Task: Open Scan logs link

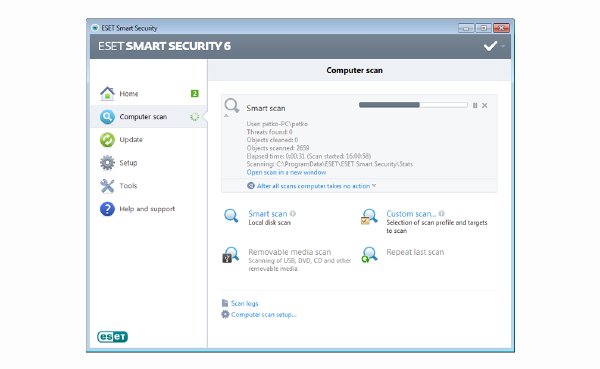Action: coord(245,304)
